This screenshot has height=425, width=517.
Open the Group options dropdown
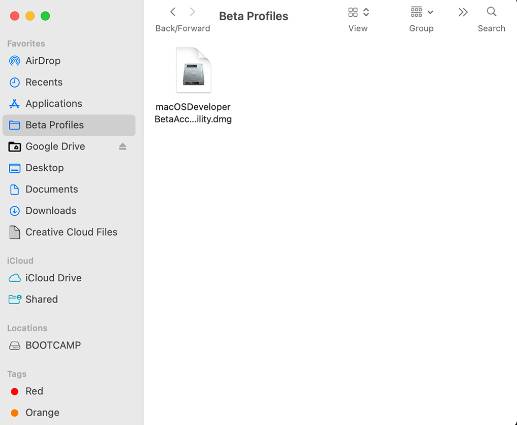pos(421,12)
